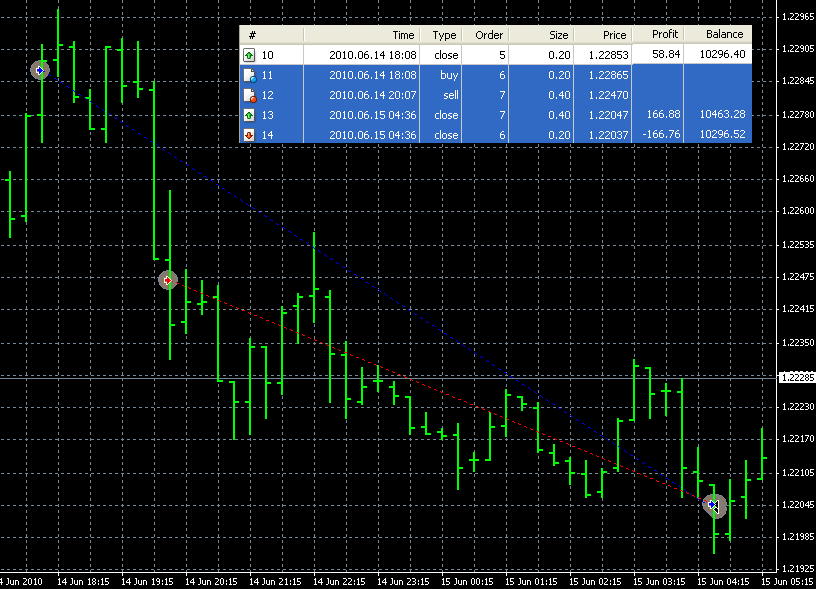Click the current price label 1.22285
This screenshot has width=816, height=589.
tap(797, 377)
